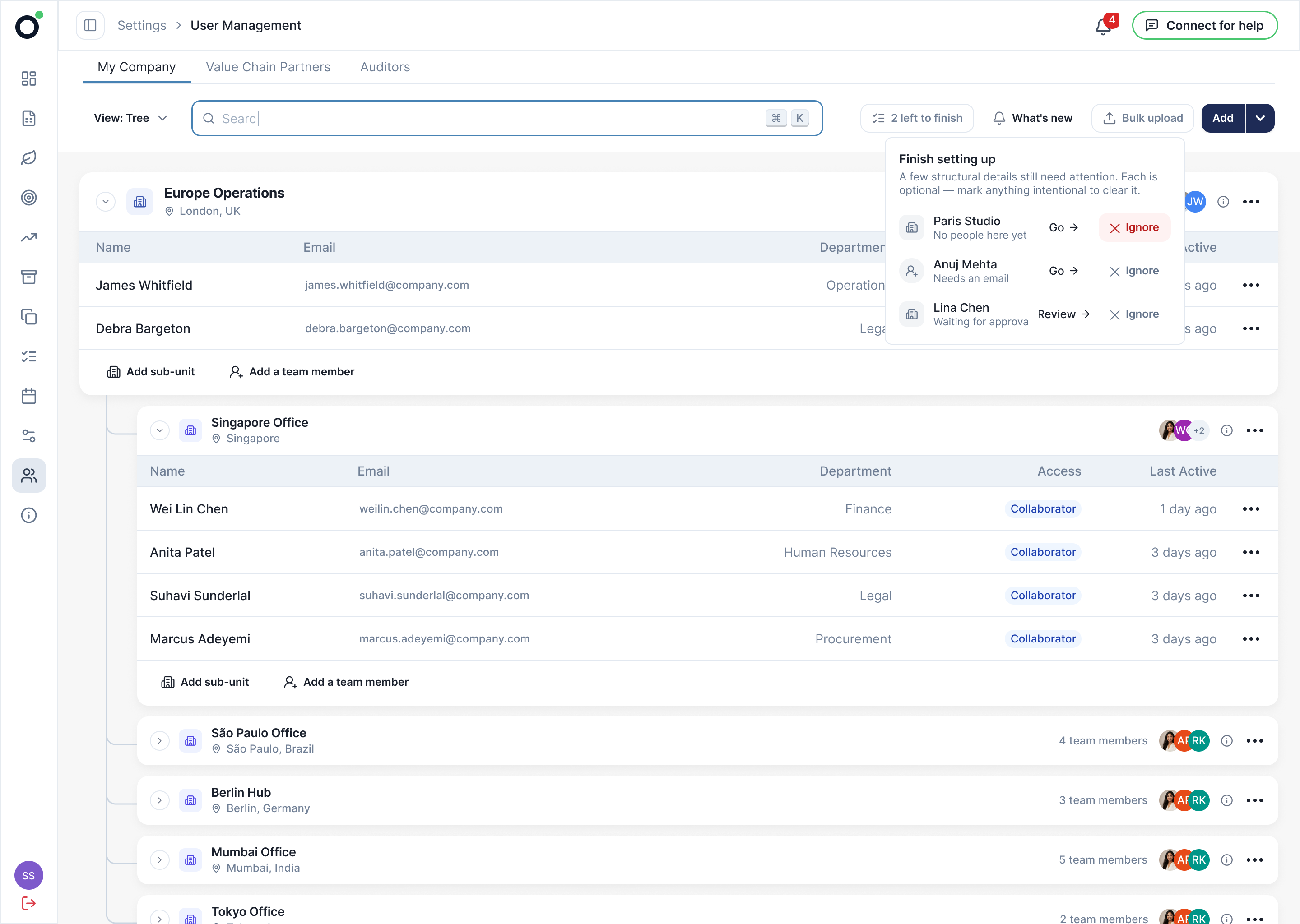The height and width of the screenshot is (924, 1300).
Task: Select the My Company tab
Action: [137, 67]
